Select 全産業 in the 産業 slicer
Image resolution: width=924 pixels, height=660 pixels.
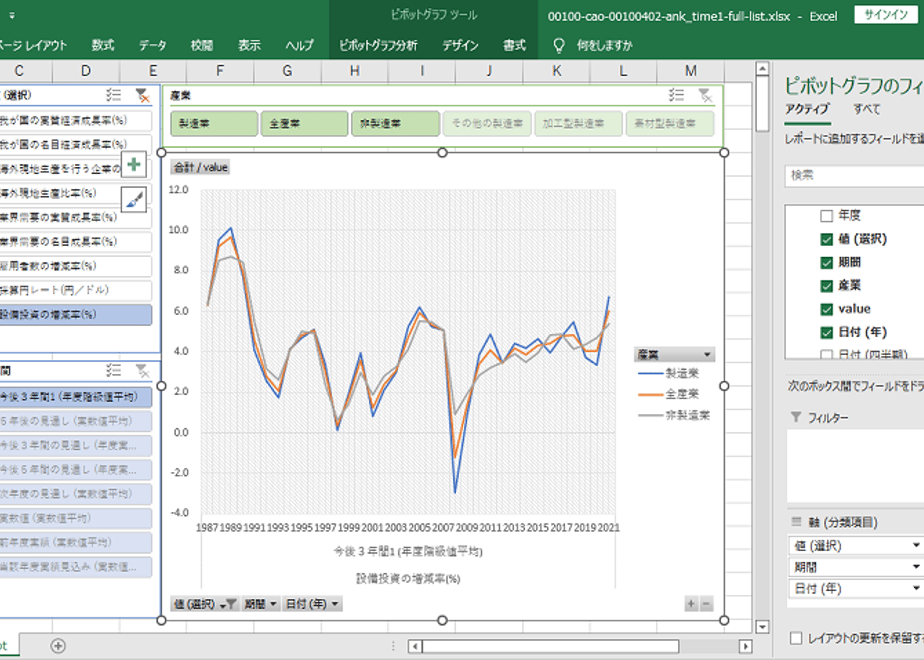pyautogui.click(x=305, y=124)
